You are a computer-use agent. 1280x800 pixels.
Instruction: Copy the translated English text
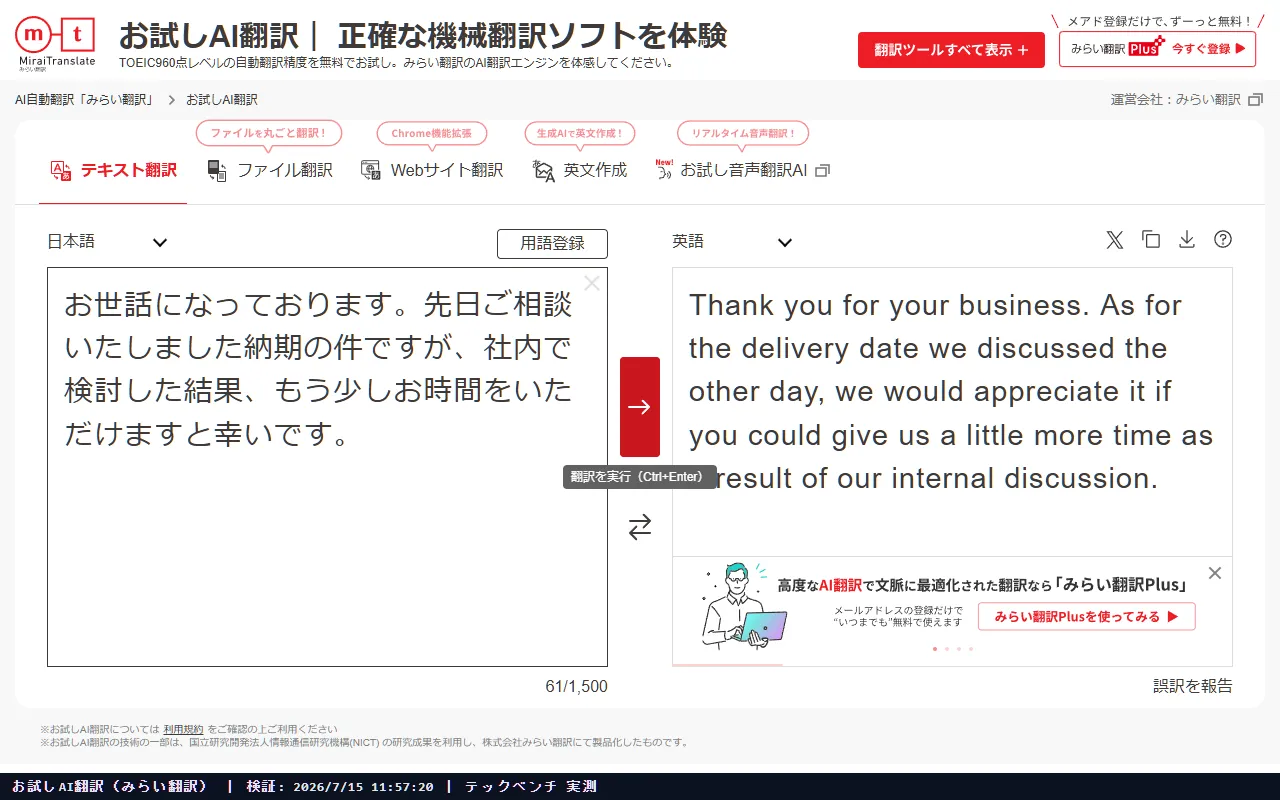(x=1151, y=240)
